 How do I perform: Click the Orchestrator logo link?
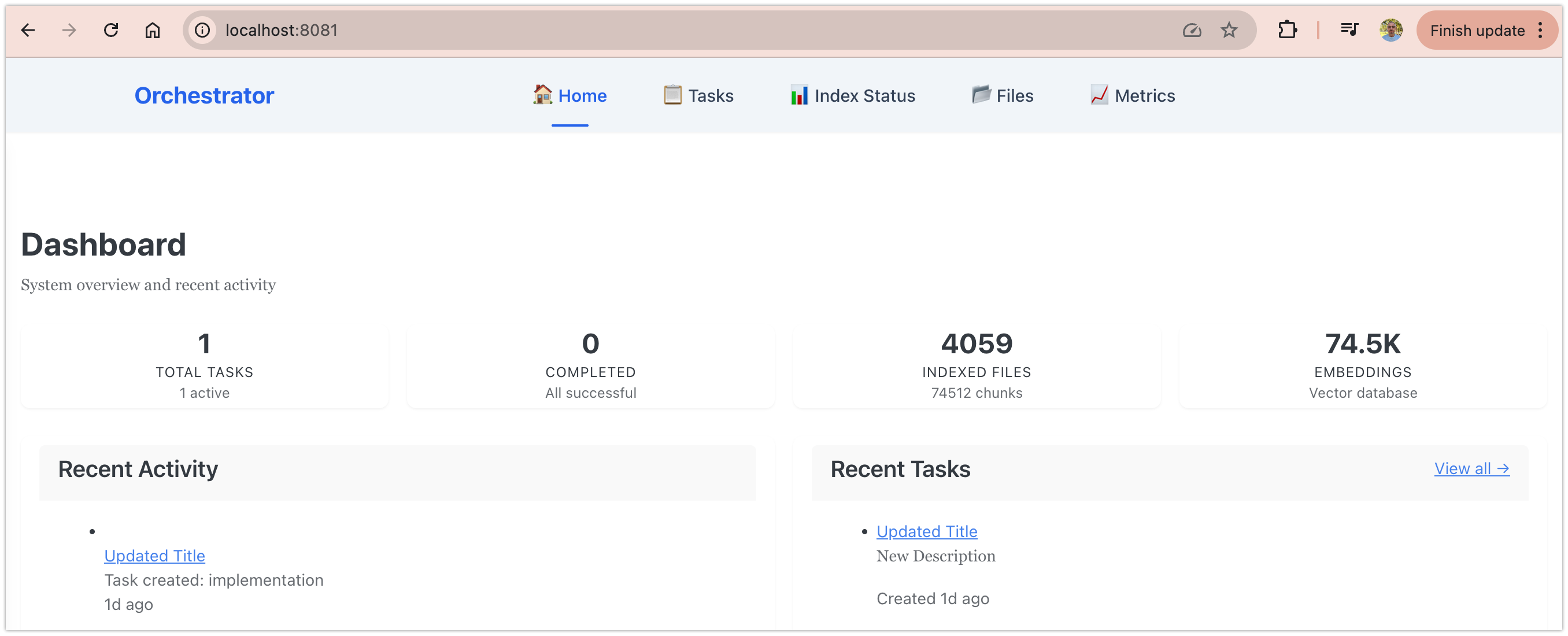click(204, 95)
